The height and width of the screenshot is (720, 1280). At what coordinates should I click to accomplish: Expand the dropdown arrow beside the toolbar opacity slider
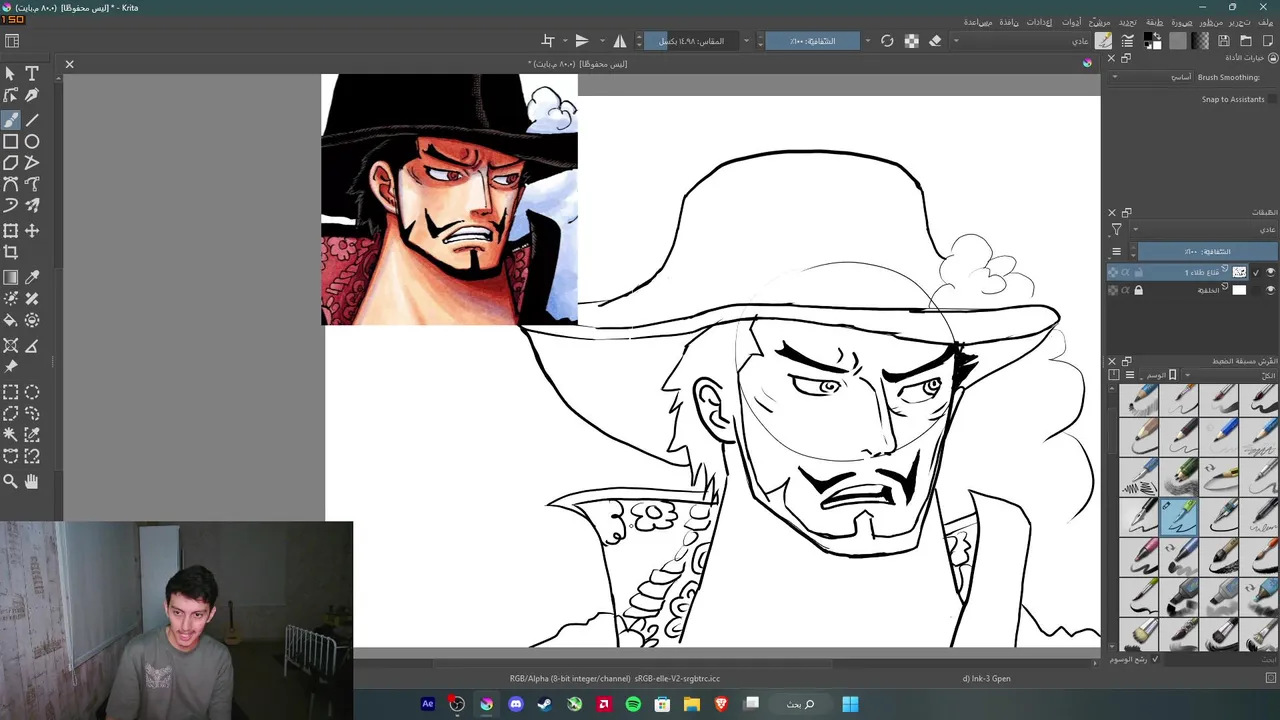[867, 41]
